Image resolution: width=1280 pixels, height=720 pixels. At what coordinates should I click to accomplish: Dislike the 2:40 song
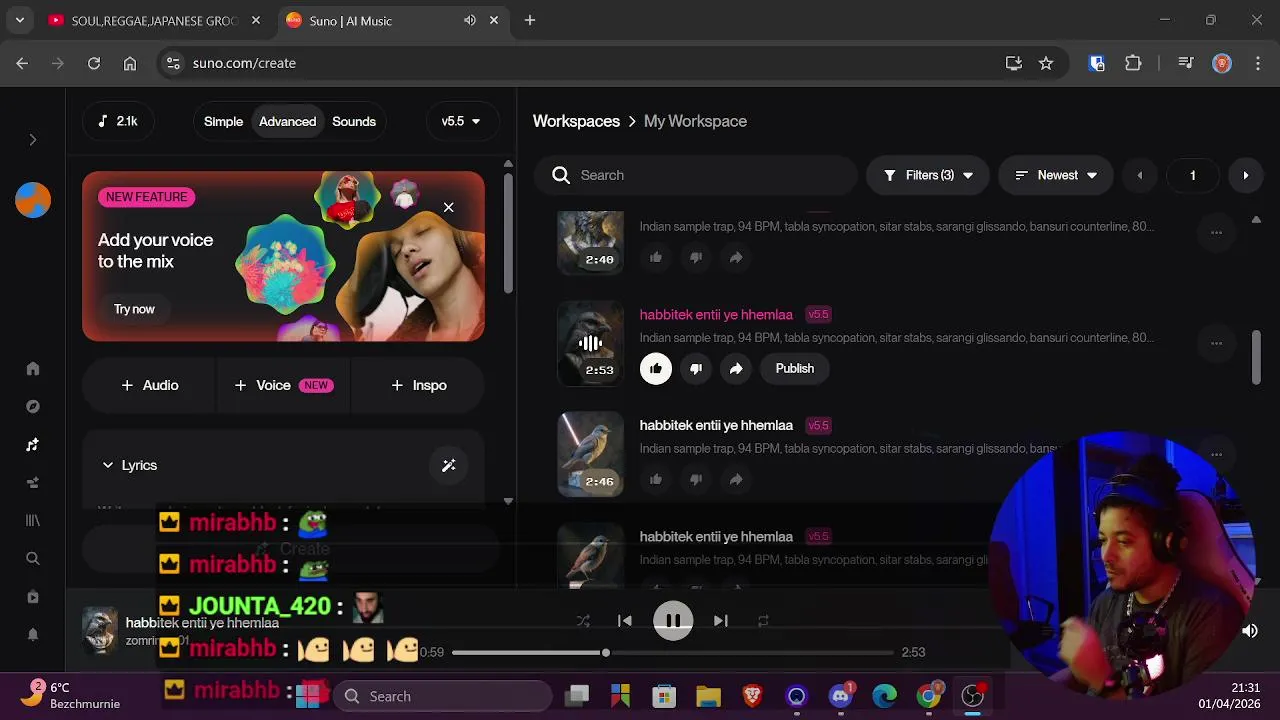696,258
